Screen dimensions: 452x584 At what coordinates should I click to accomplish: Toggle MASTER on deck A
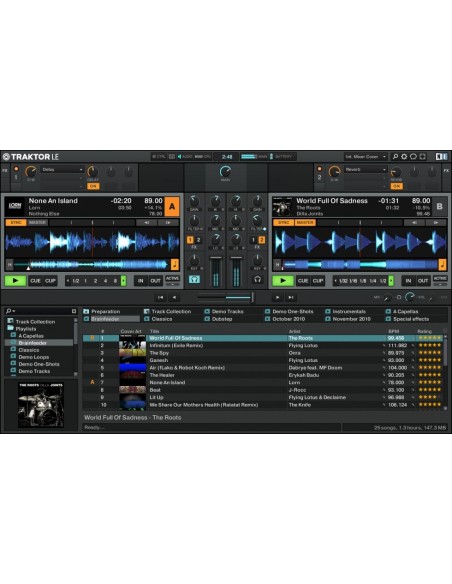click(38, 223)
